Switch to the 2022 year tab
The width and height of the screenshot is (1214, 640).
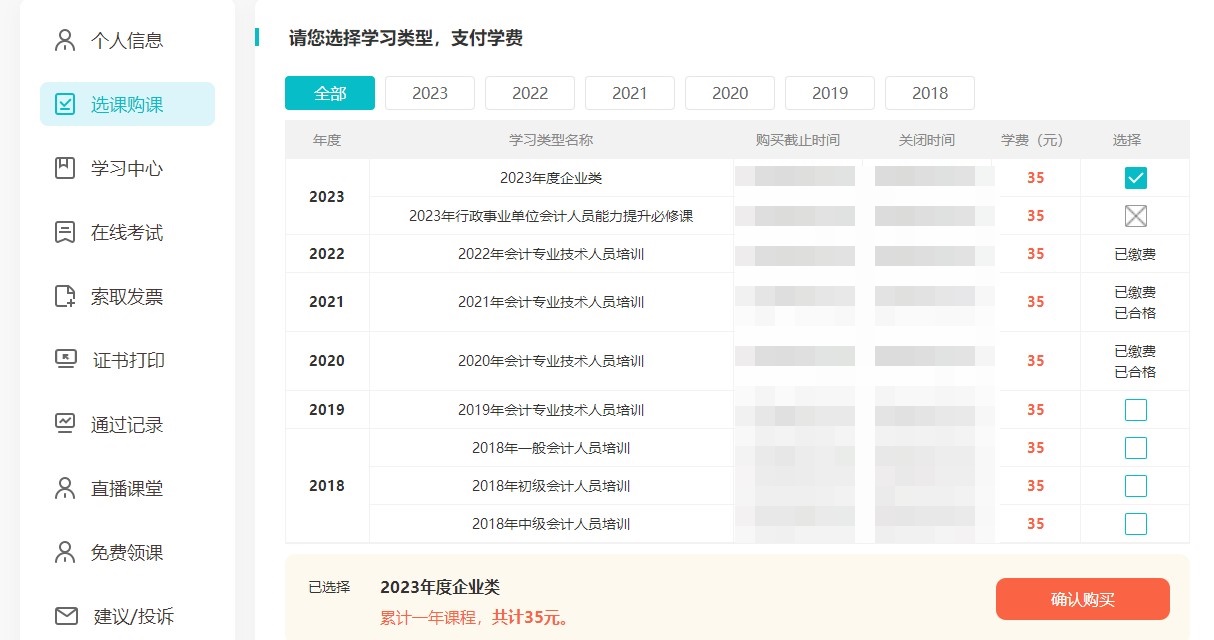pos(530,93)
